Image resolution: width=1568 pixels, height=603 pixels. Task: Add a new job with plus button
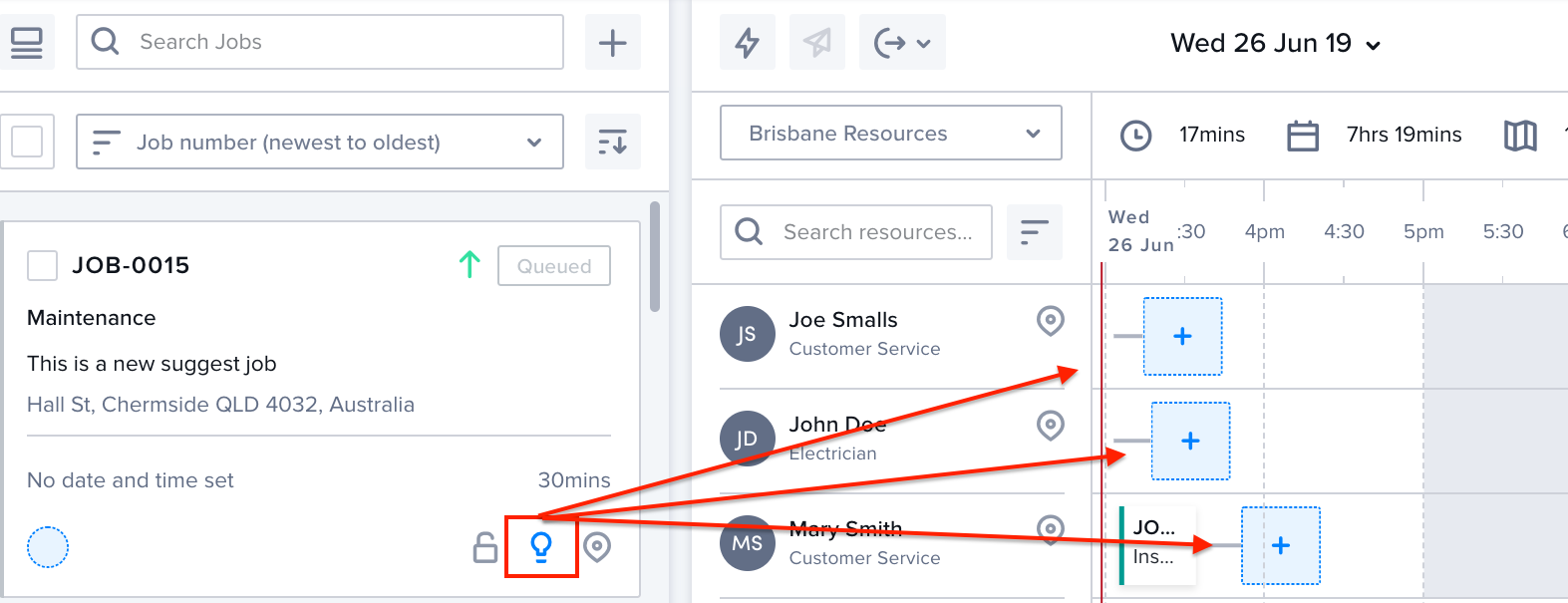[612, 42]
